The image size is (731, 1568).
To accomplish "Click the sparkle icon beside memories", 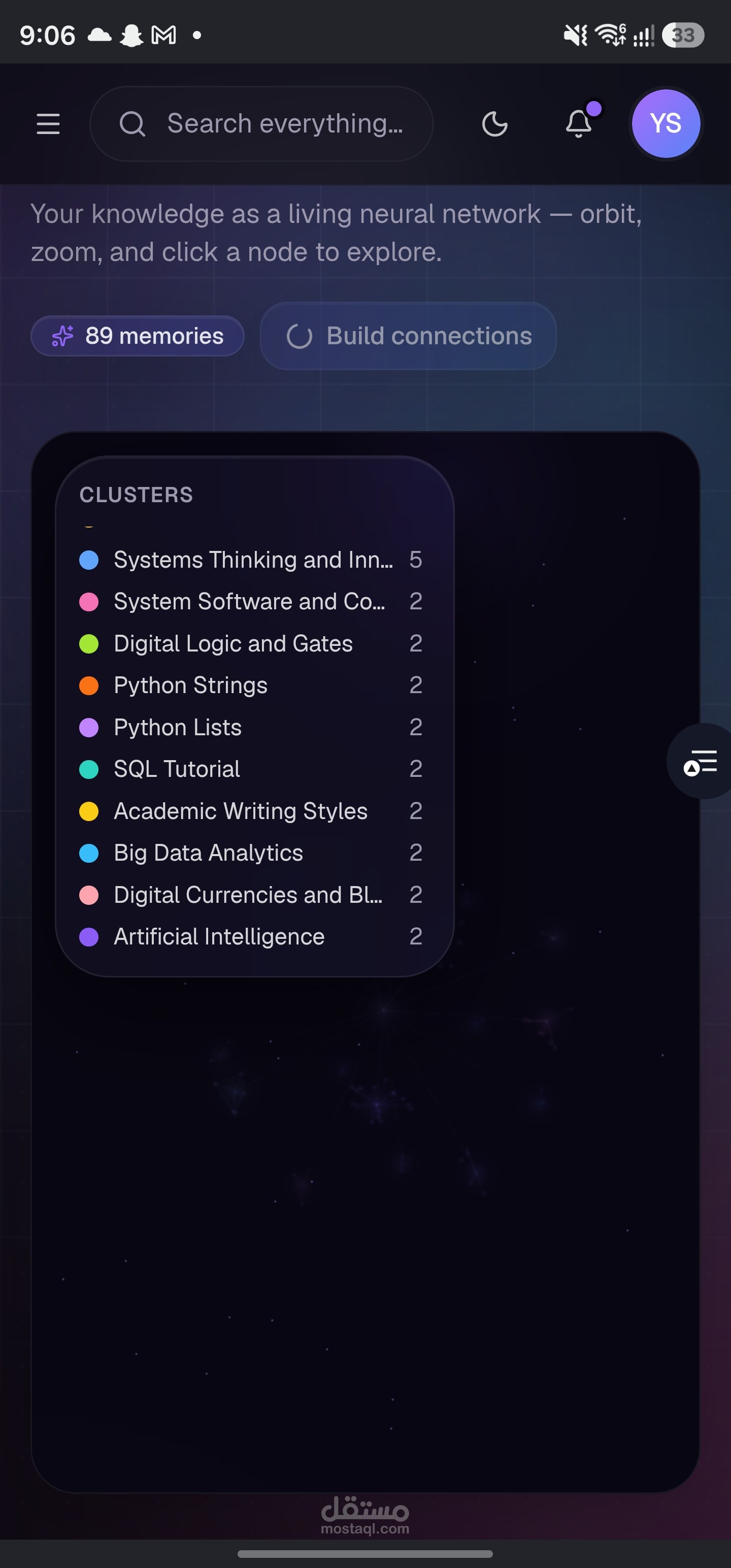I will point(62,336).
